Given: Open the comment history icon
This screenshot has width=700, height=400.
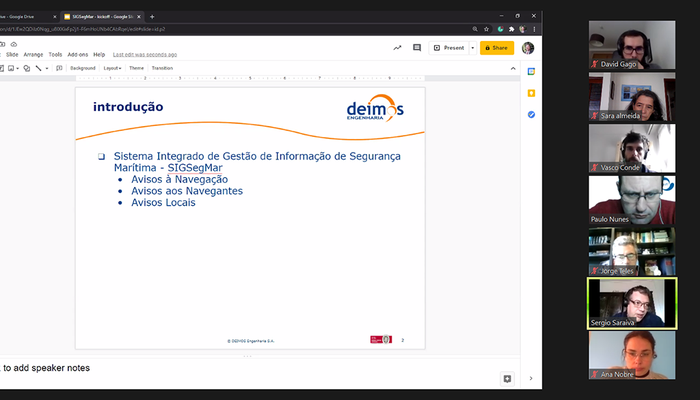Looking at the screenshot, I should (418, 47).
